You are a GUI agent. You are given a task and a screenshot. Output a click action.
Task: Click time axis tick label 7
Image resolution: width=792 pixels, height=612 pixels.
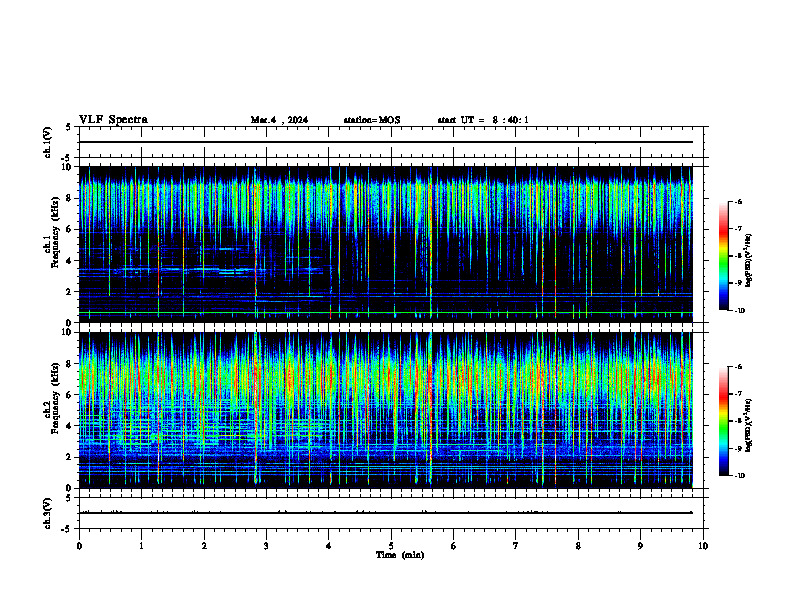click(516, 546)
